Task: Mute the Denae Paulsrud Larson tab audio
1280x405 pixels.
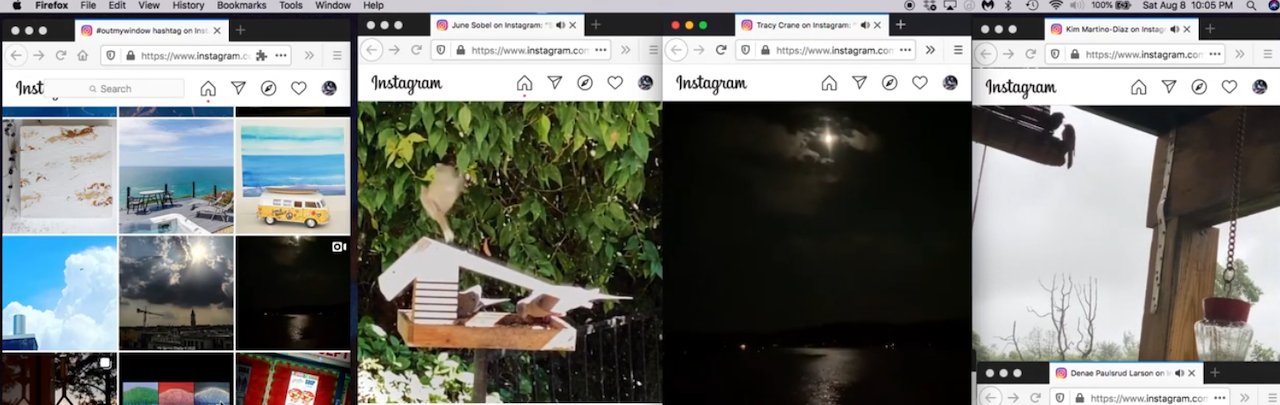Action: 1178,373
